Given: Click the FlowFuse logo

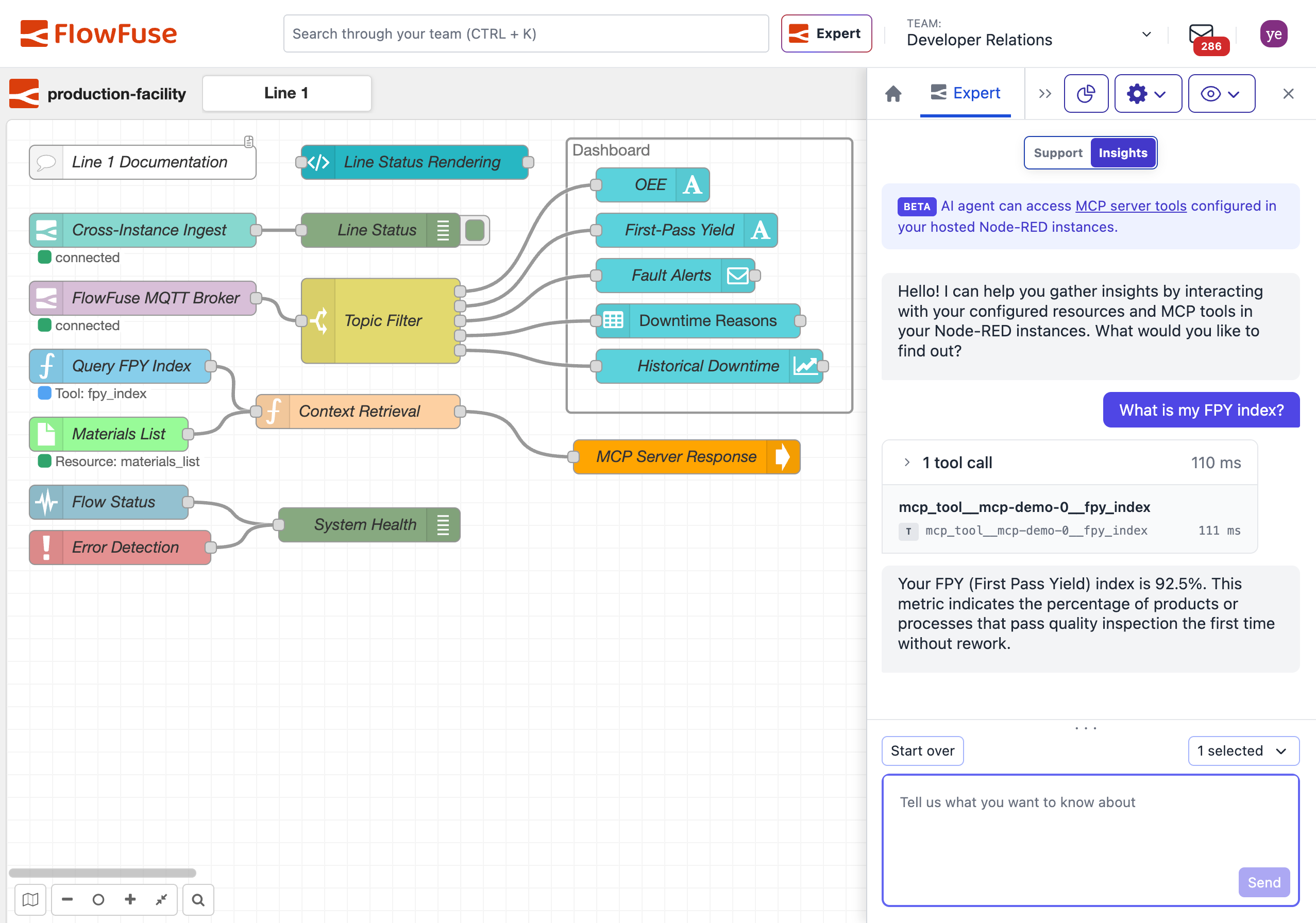Looking at the screenshot, I should tap(98, 33).
